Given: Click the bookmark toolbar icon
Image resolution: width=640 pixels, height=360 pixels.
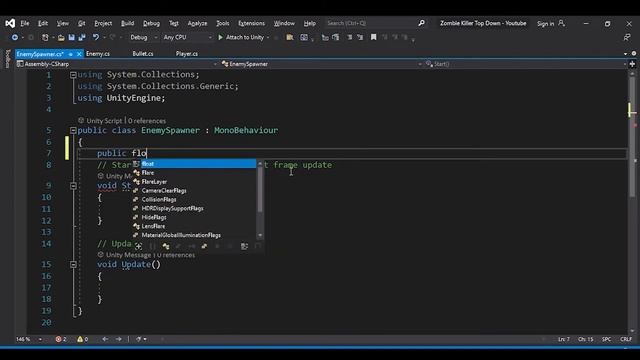Looking at the screenshot, I should 373,38.
